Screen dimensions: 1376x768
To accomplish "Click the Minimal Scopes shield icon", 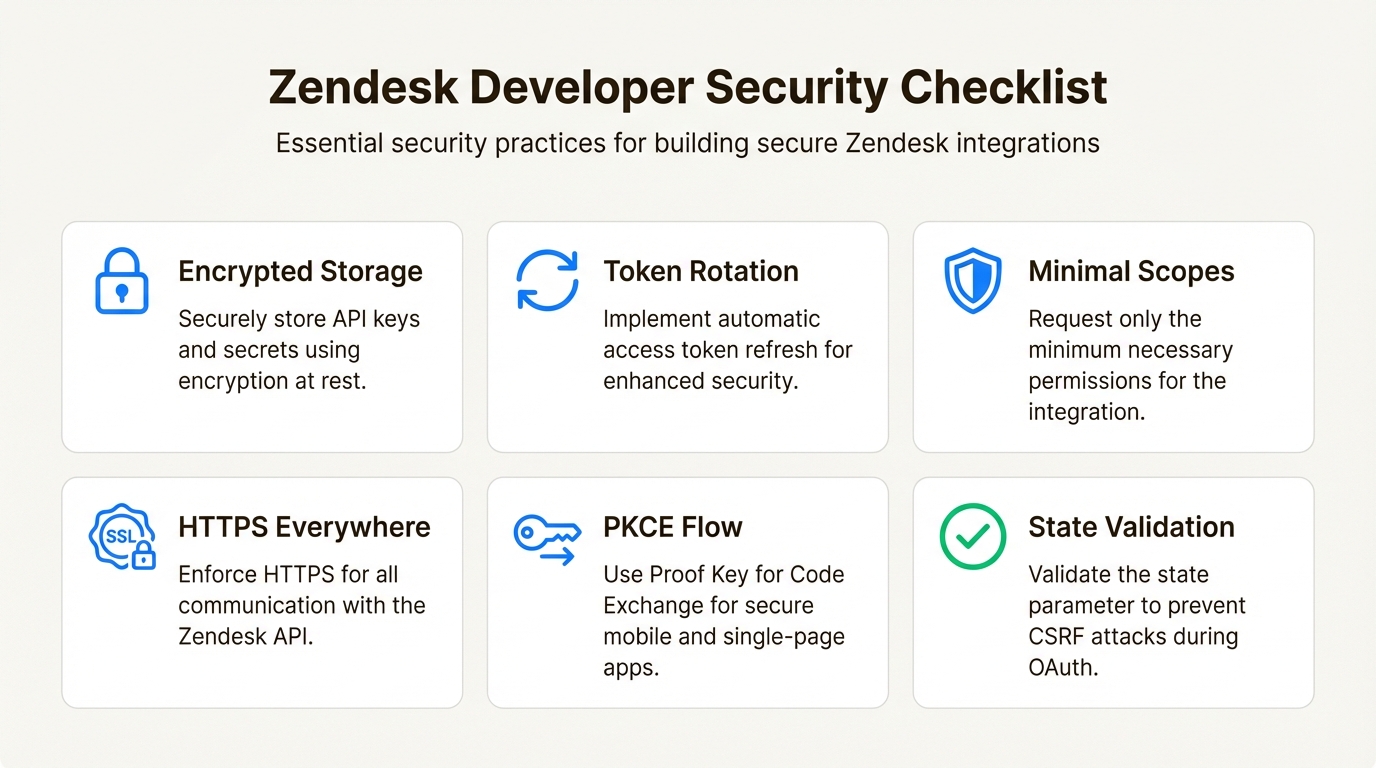I will [x=972, y=281].
